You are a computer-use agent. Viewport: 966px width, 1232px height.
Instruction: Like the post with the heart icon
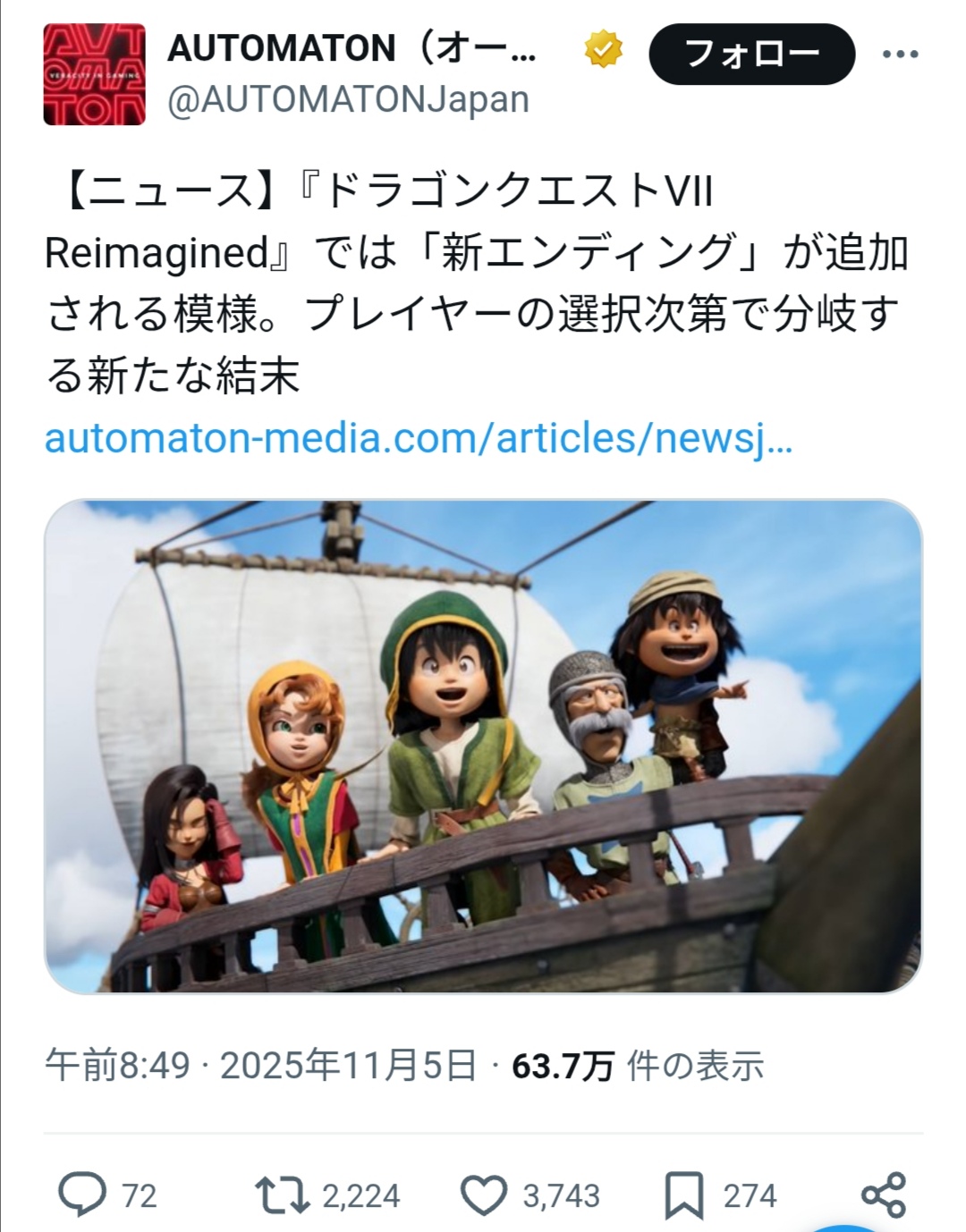(484, 1195)
